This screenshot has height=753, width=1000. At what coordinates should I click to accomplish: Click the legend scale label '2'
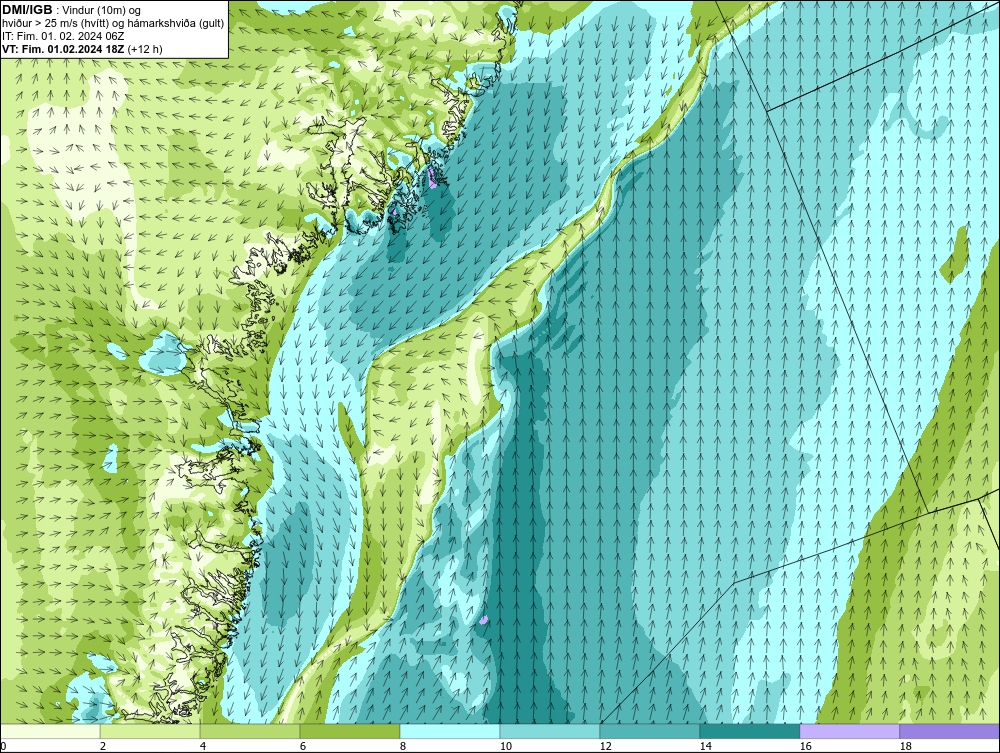click(x=103, y=746)
